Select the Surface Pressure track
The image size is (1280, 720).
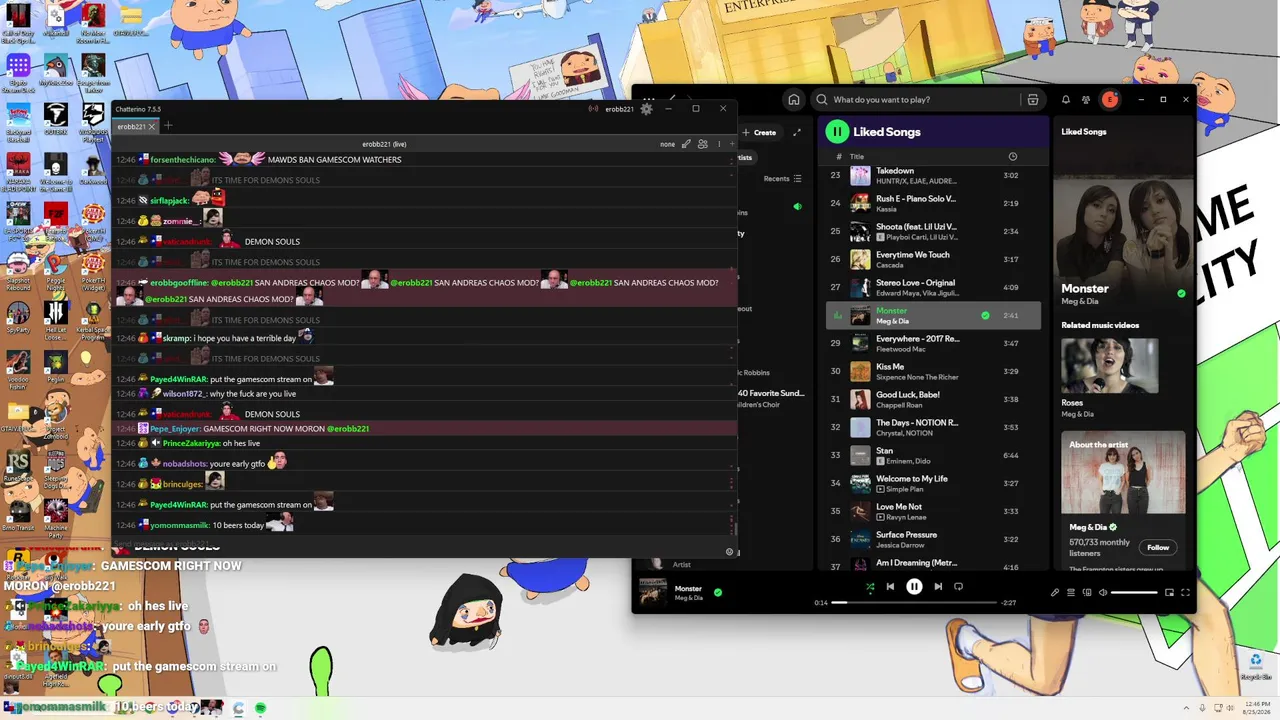[933, 539]
